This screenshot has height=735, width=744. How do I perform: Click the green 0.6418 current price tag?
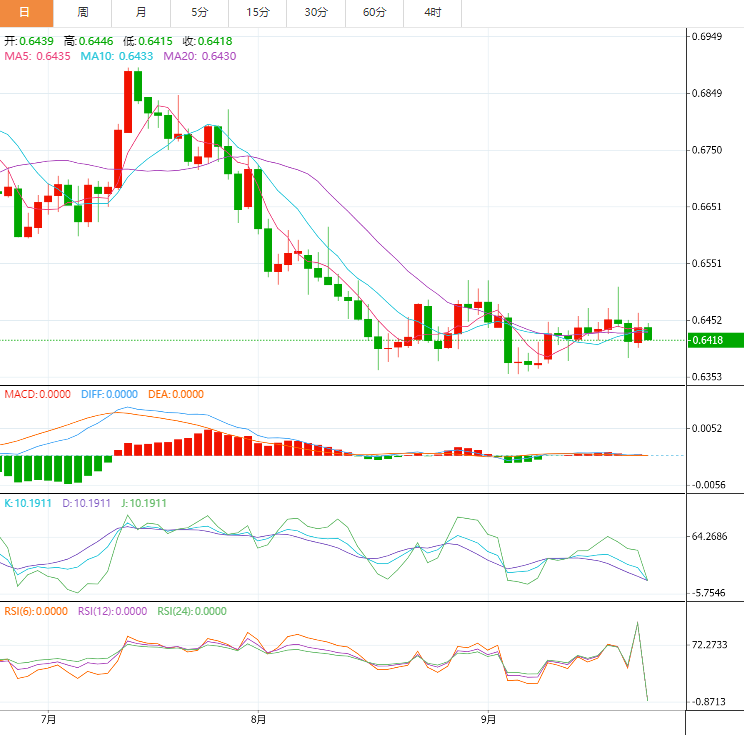tap(715, 340)
